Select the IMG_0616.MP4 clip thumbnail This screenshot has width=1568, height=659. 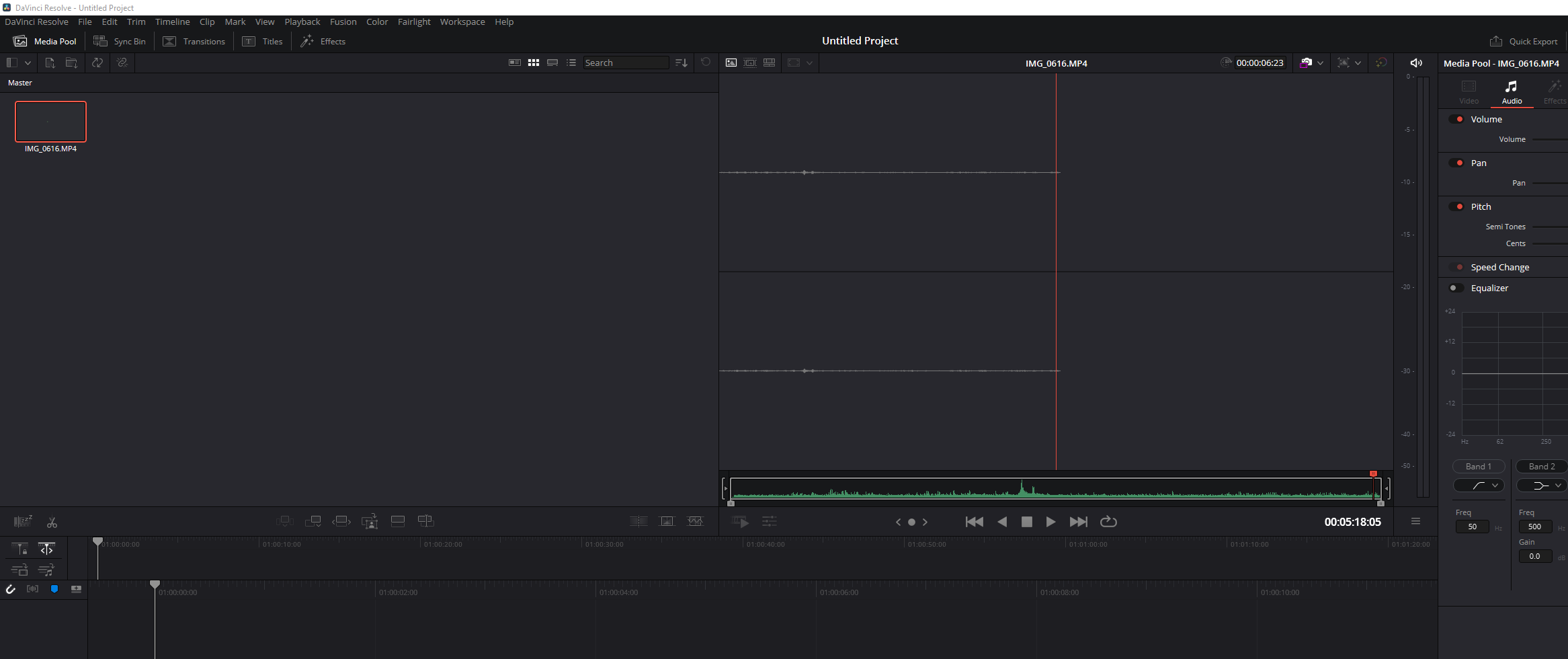pyautogui.click(x=50, y=122)
